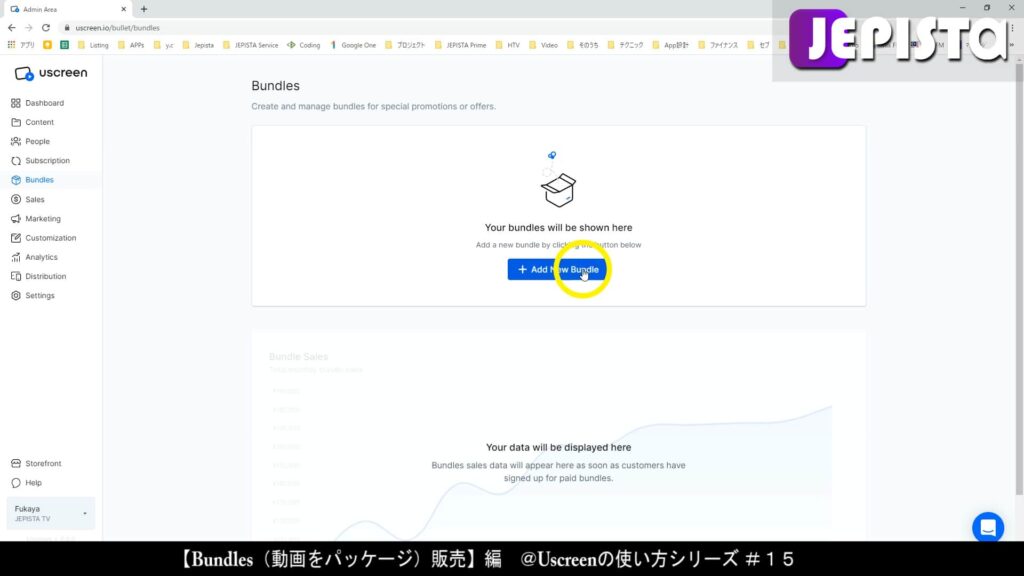Open Marketing megaphone icon
Viewport: 1024px width, 576px height.
(16, 219)
